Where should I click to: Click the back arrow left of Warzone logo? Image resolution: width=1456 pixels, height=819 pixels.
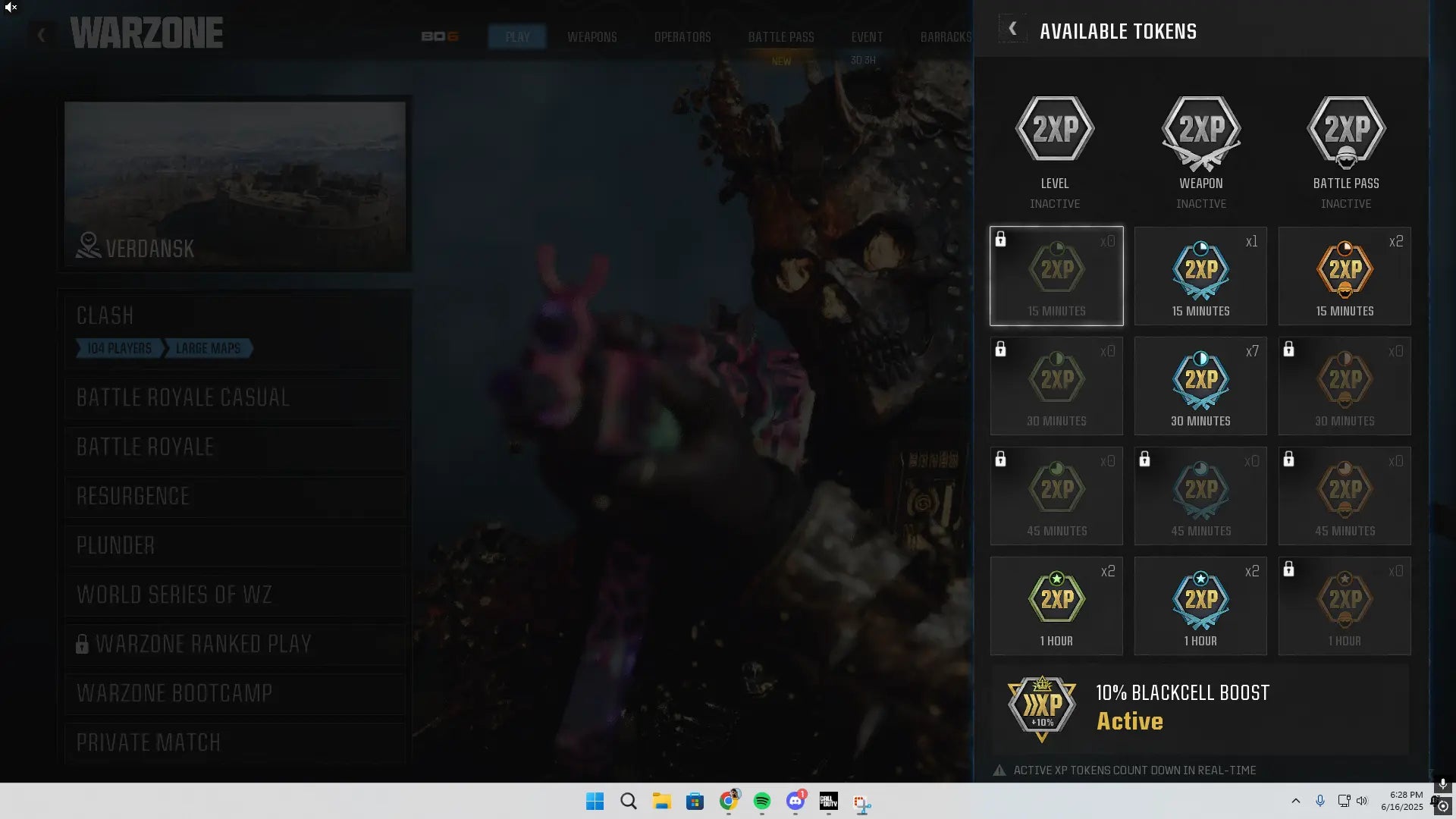(42, 35)
